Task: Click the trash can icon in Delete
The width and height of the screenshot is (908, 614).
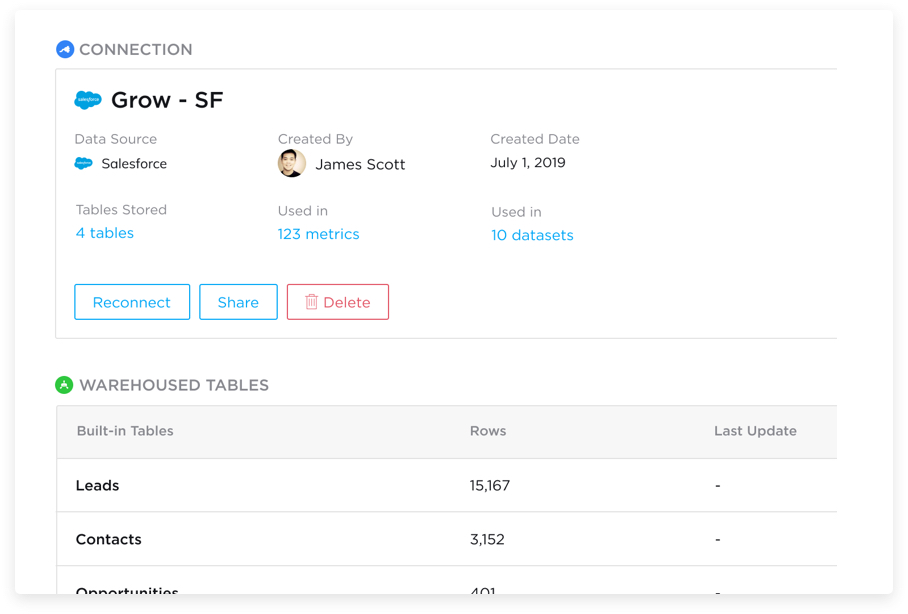Action: click(311, 302)
